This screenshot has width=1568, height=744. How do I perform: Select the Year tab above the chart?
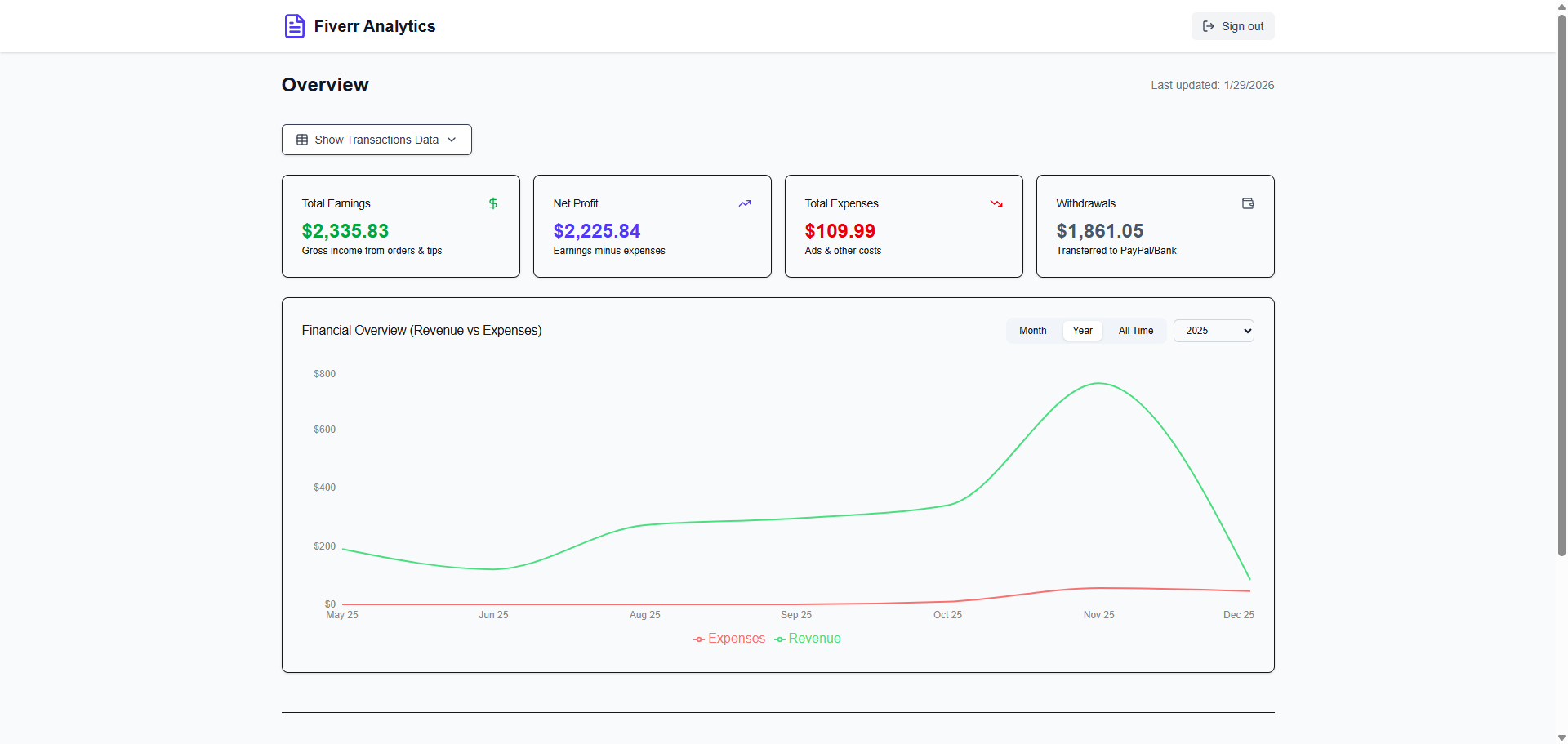coord(1082,330)
